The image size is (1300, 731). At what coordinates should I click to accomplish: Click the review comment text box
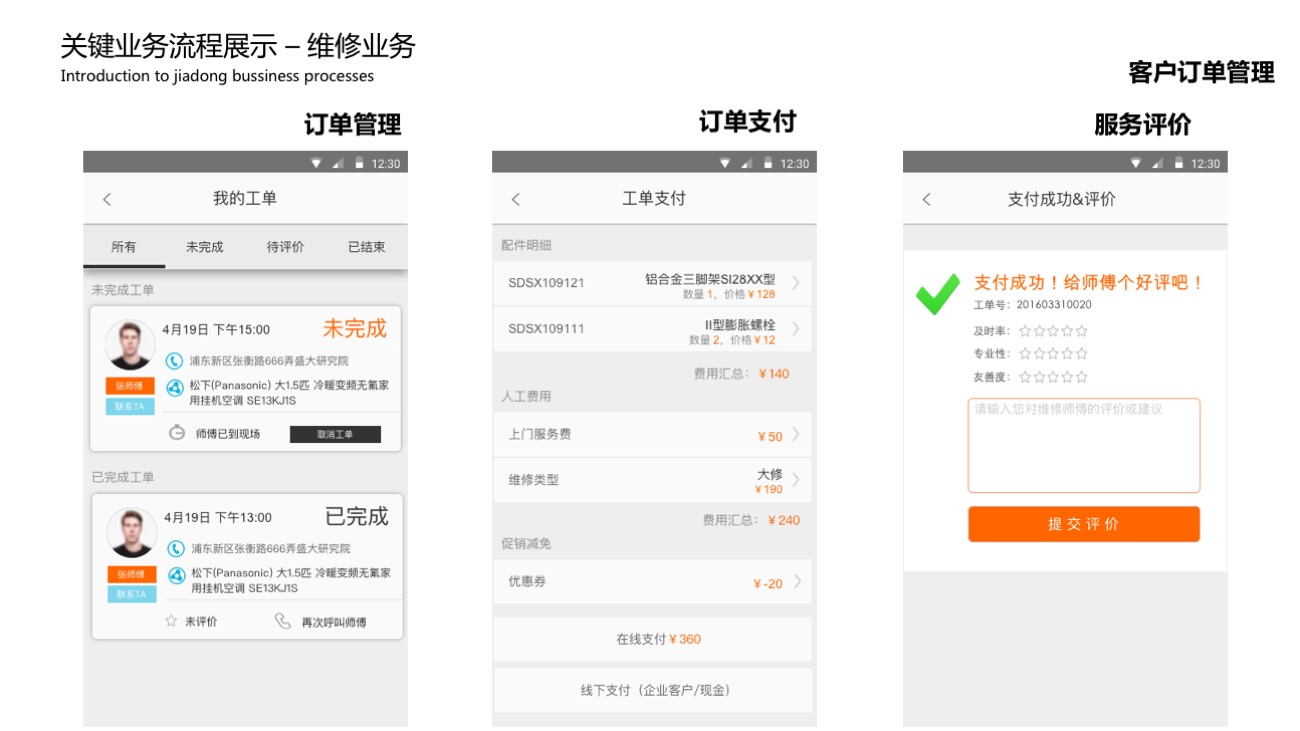(1083, 446)
